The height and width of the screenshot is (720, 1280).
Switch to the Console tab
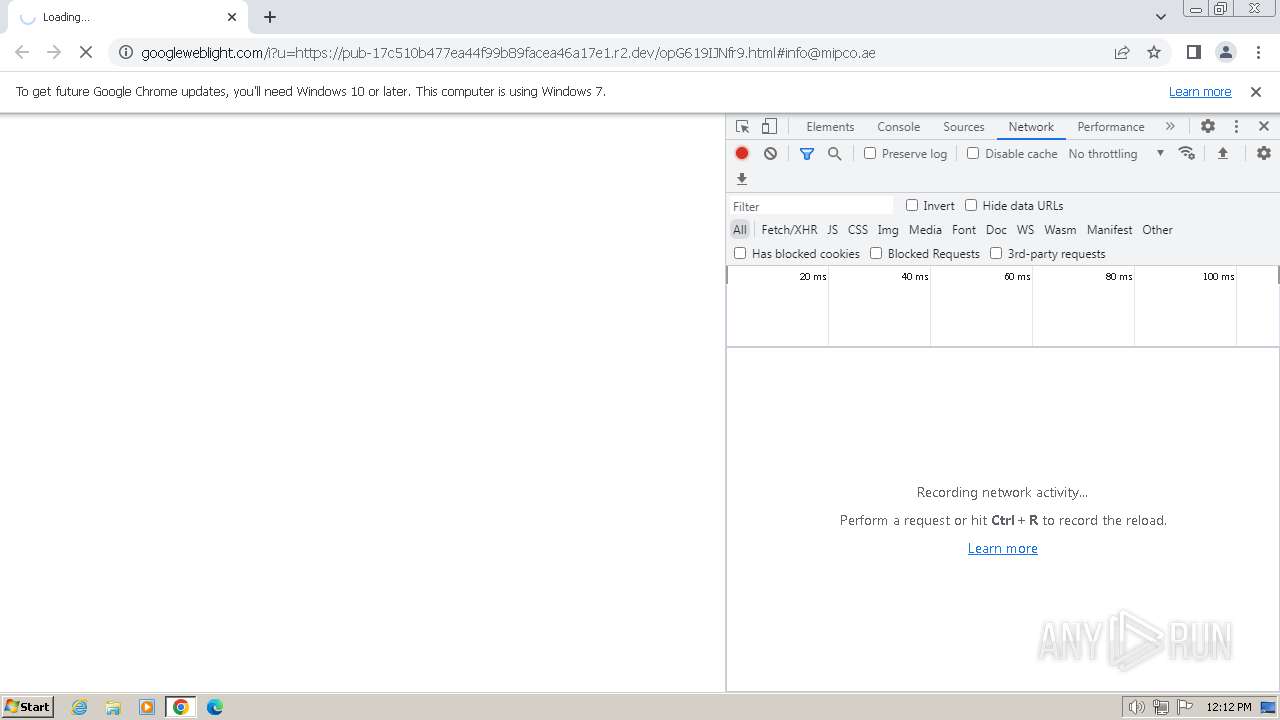[x=898, y=127]
